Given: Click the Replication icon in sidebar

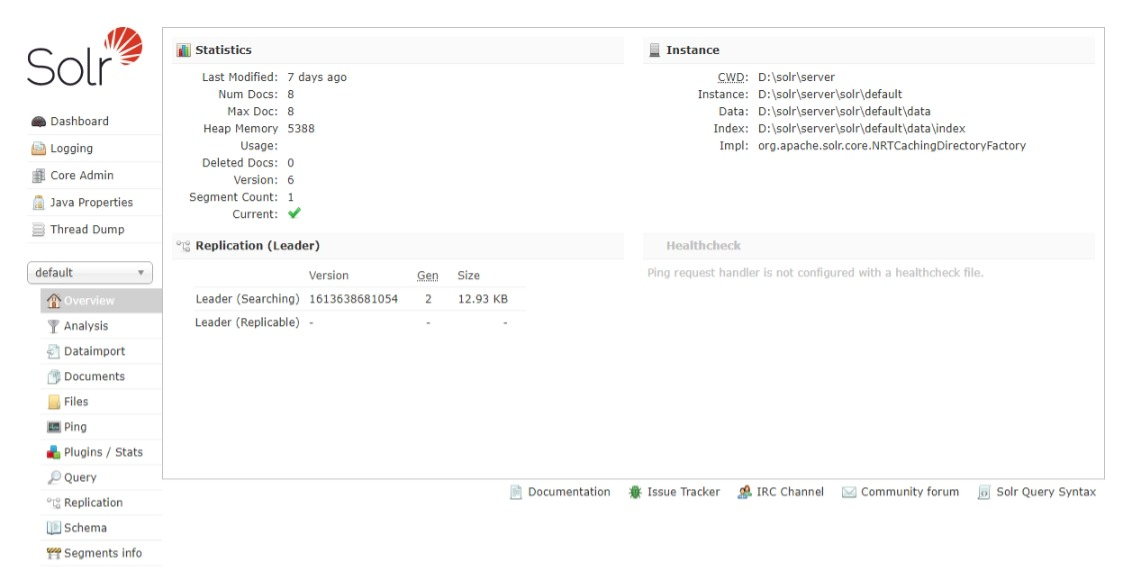Looking at the screenshot, I should pyautogui.click(x=53, y=503).
